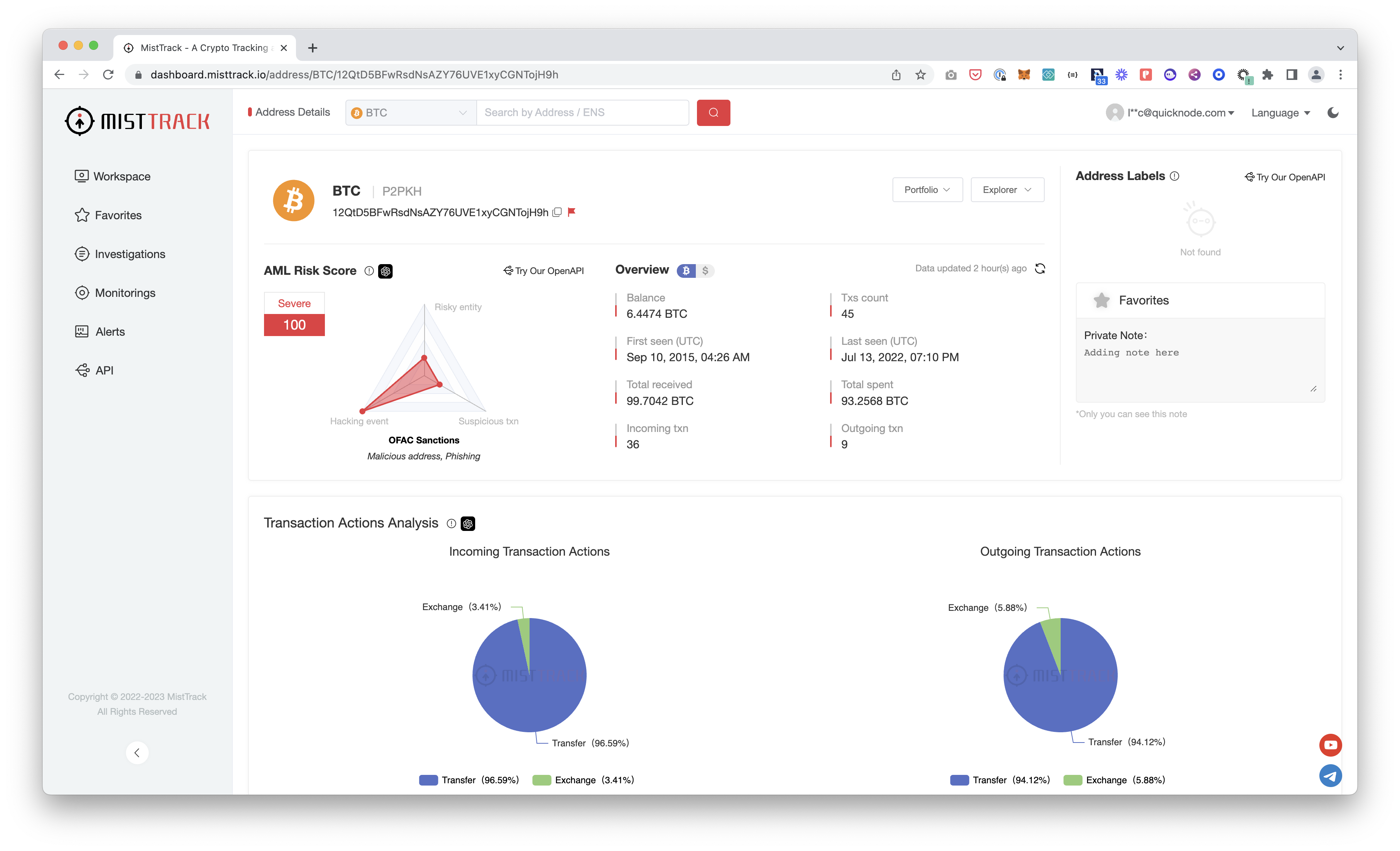The height and width of the screenshot is (851, 1400).
Task: Open Favorites in the sidebar
Action: click(108, 215)
